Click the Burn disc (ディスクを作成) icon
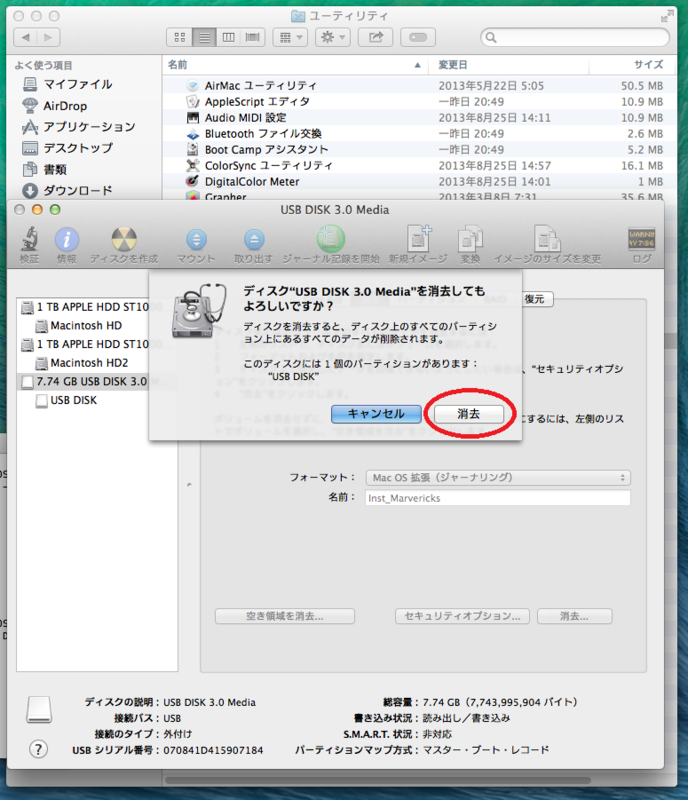This screenshot has width=688, height=800. pos(124,239)
